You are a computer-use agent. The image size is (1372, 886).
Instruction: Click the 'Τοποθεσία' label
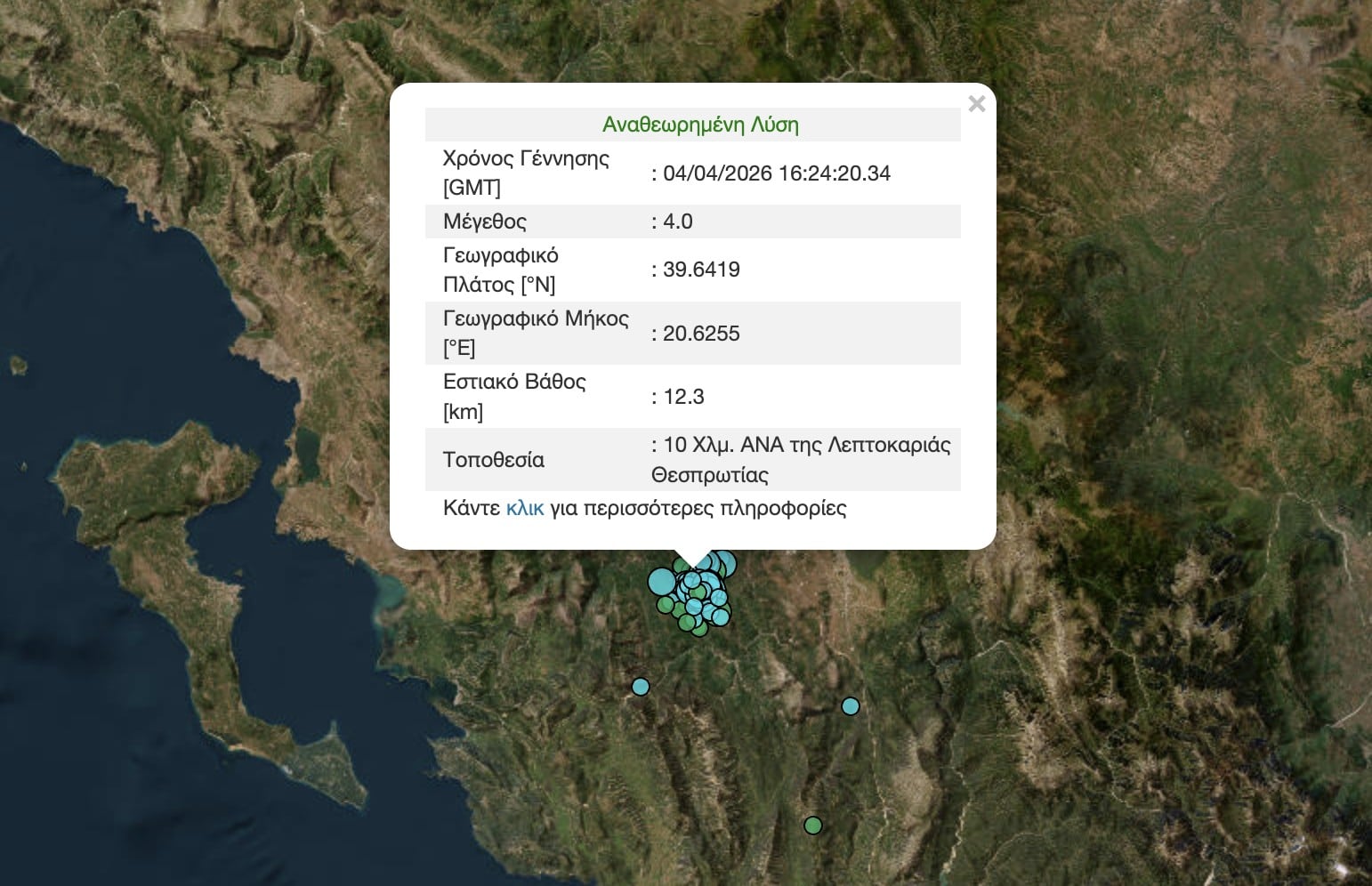(494, 460)
